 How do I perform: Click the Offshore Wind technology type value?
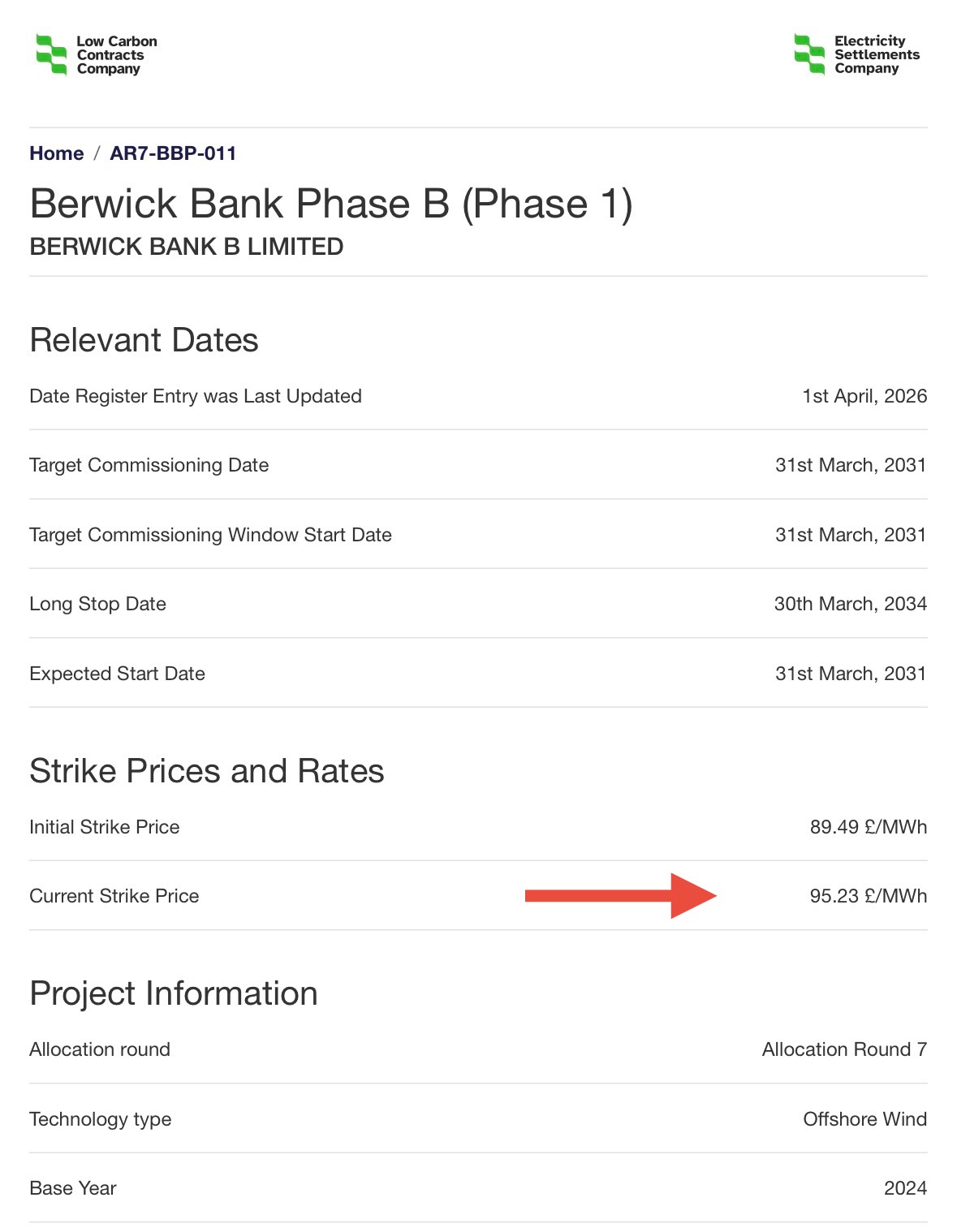coord(864,1119)
